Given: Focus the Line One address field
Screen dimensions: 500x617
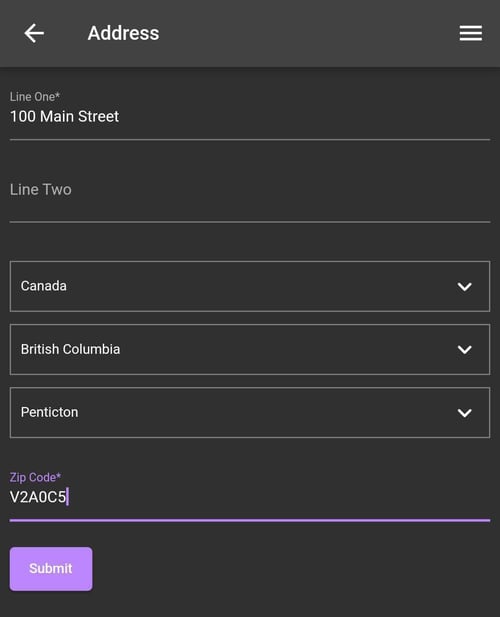Looking at the screenshot, I should [250, 115].
